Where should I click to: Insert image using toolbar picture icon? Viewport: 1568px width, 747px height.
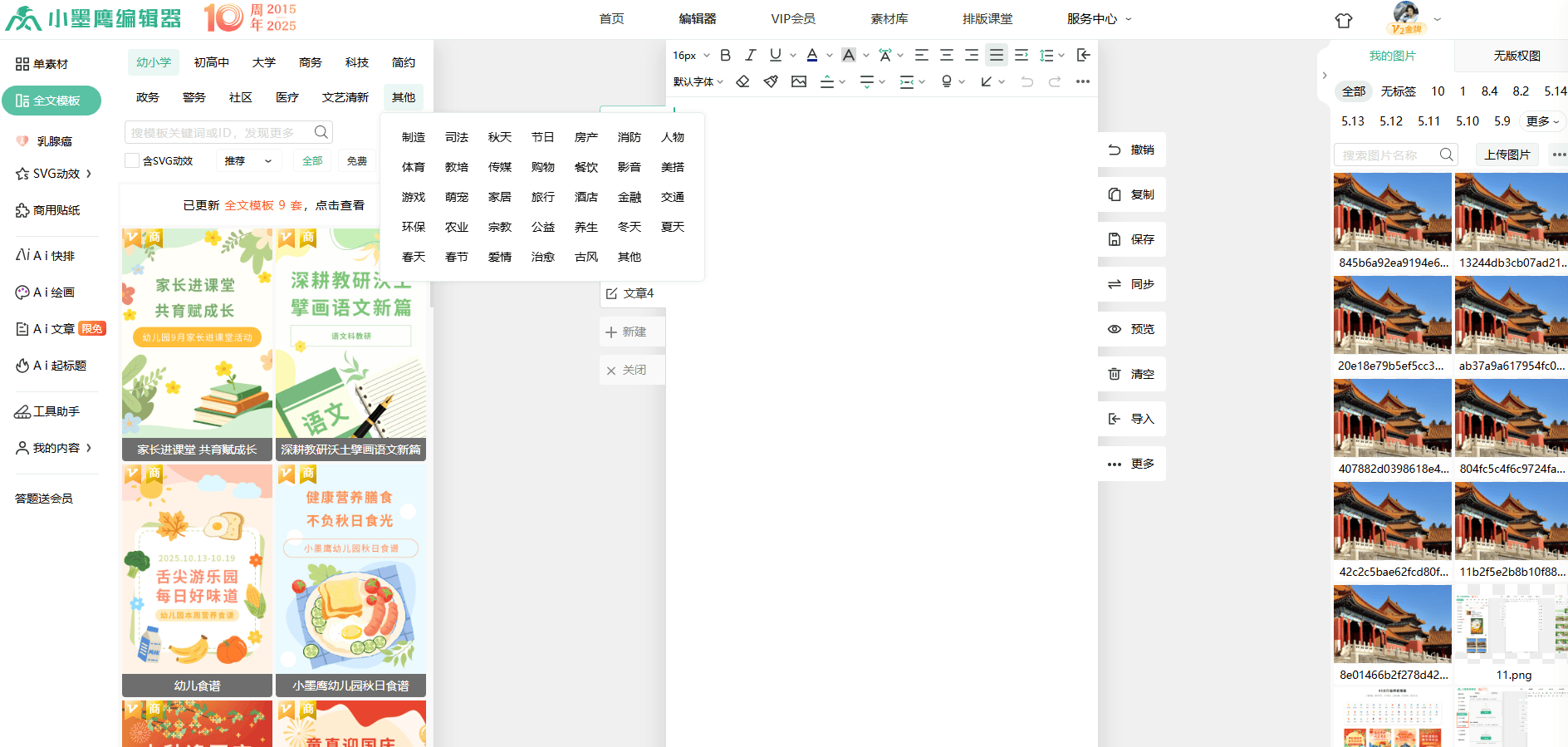pyautogui.click(x=799, y=81)
